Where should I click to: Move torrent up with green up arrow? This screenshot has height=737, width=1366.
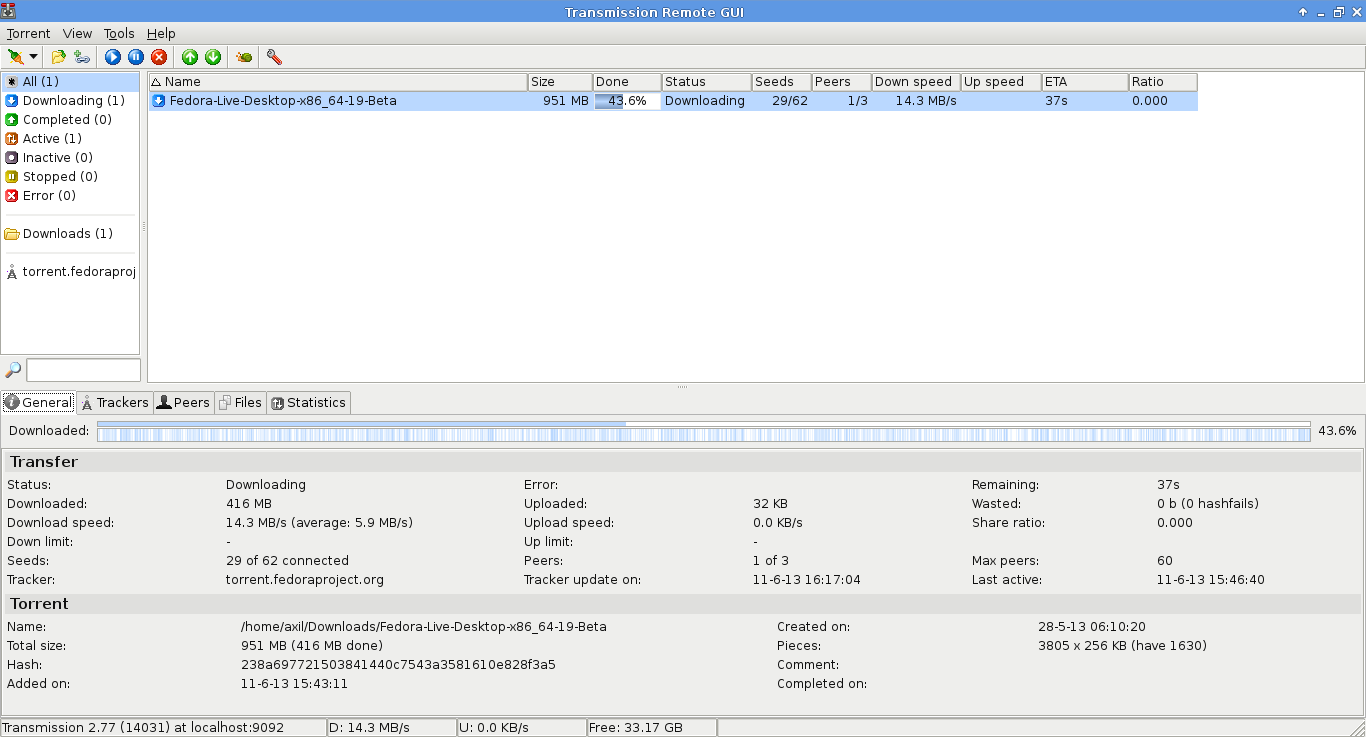click(x=190, y=57)
